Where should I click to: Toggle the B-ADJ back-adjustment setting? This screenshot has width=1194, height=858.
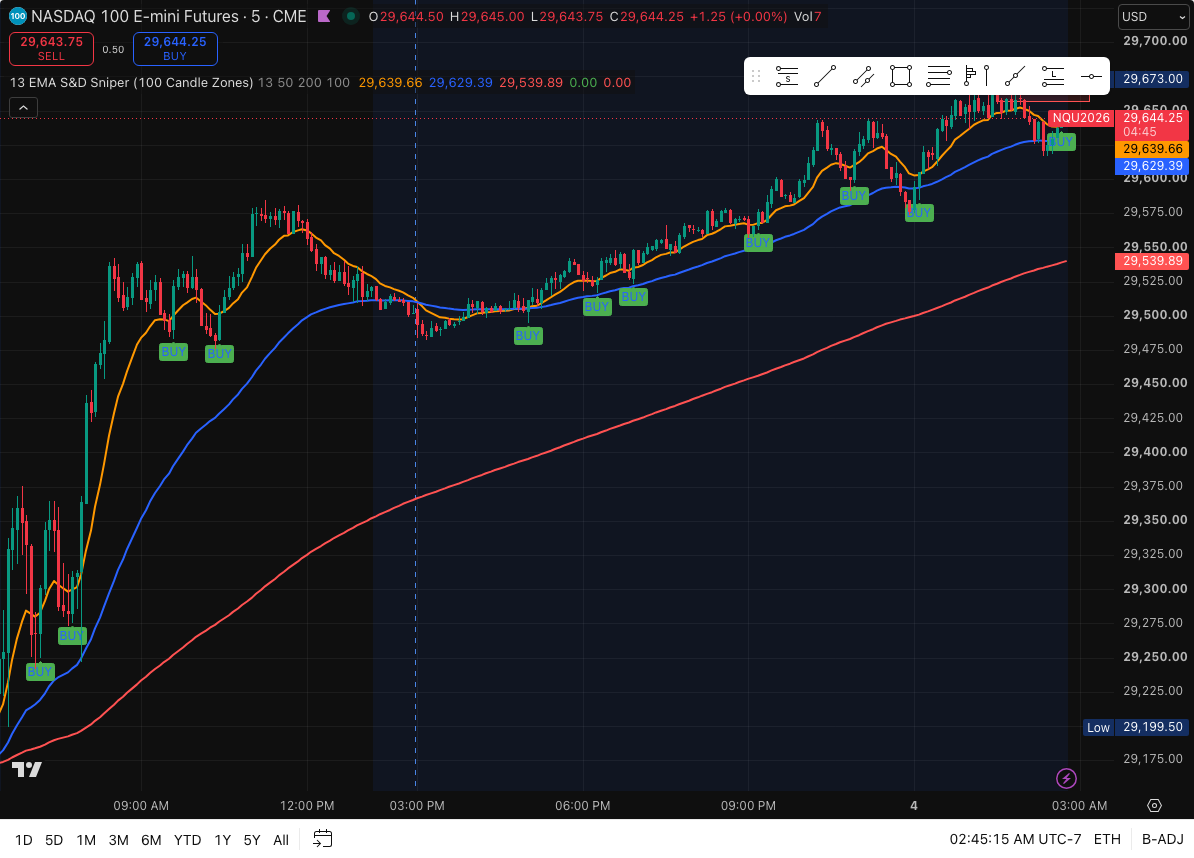click(x=1162, y=839)
